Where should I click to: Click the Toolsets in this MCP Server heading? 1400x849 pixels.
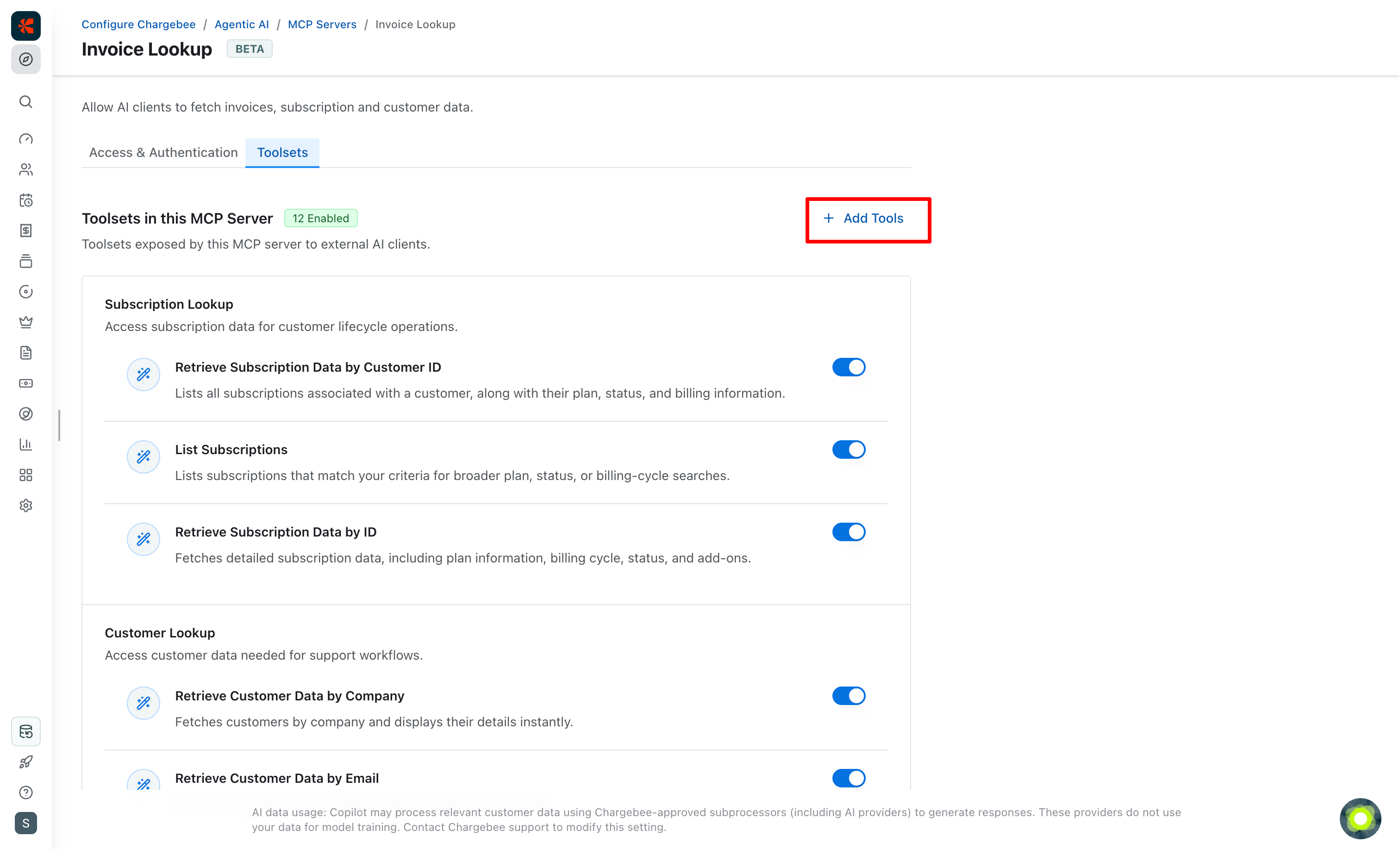pos(177,219)
